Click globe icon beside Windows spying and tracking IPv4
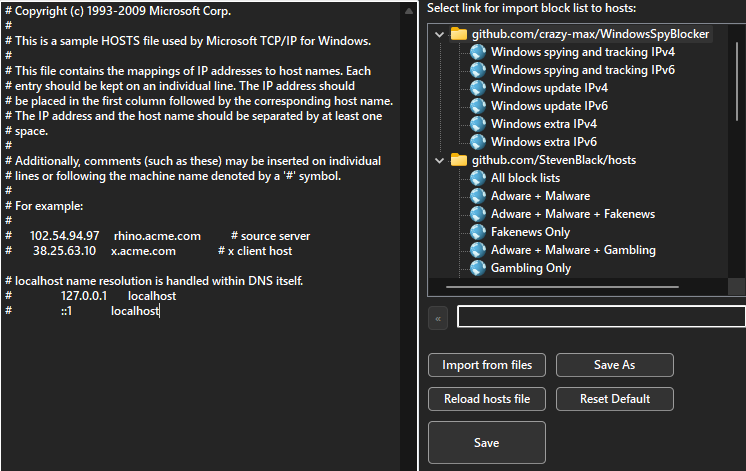The width and height of the screenshot is (746, 471). 478,52
